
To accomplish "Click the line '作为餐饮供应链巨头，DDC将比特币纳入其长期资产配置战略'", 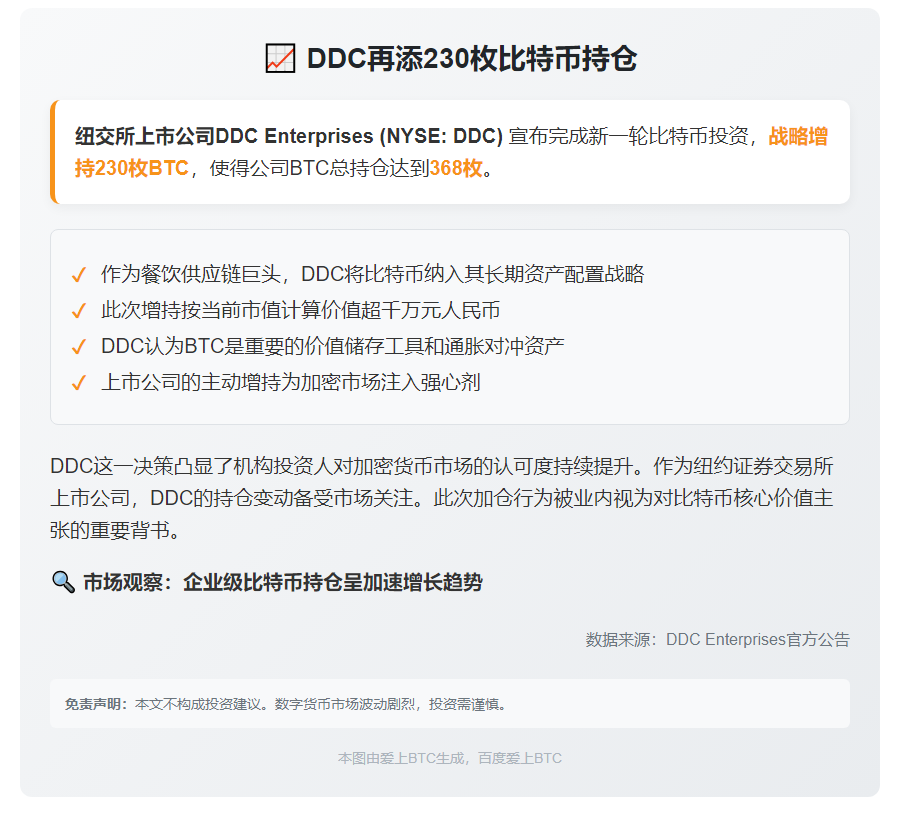I will pyautogui.click(x=373, y=274).
